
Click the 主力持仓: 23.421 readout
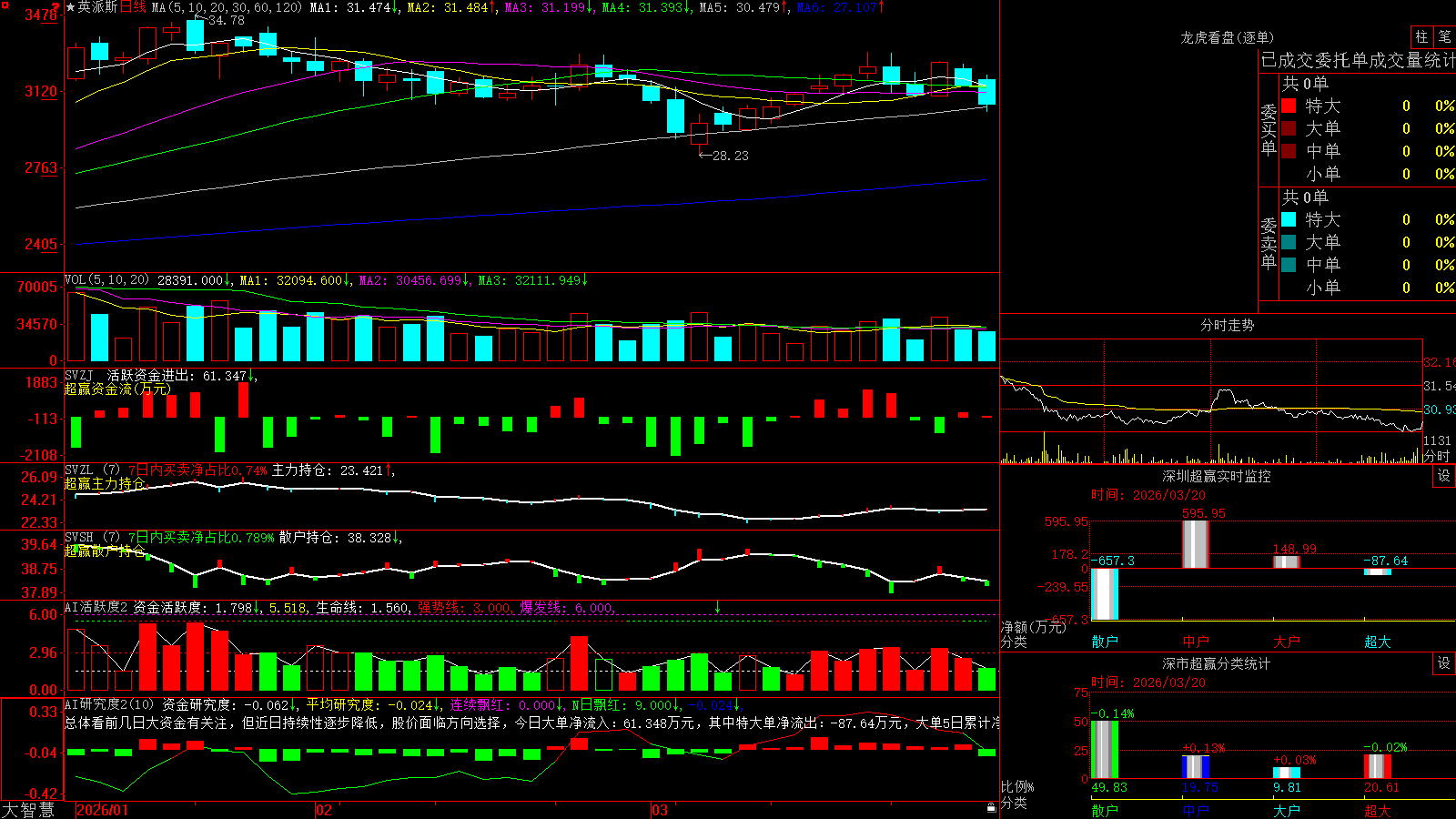pos(328,470)
